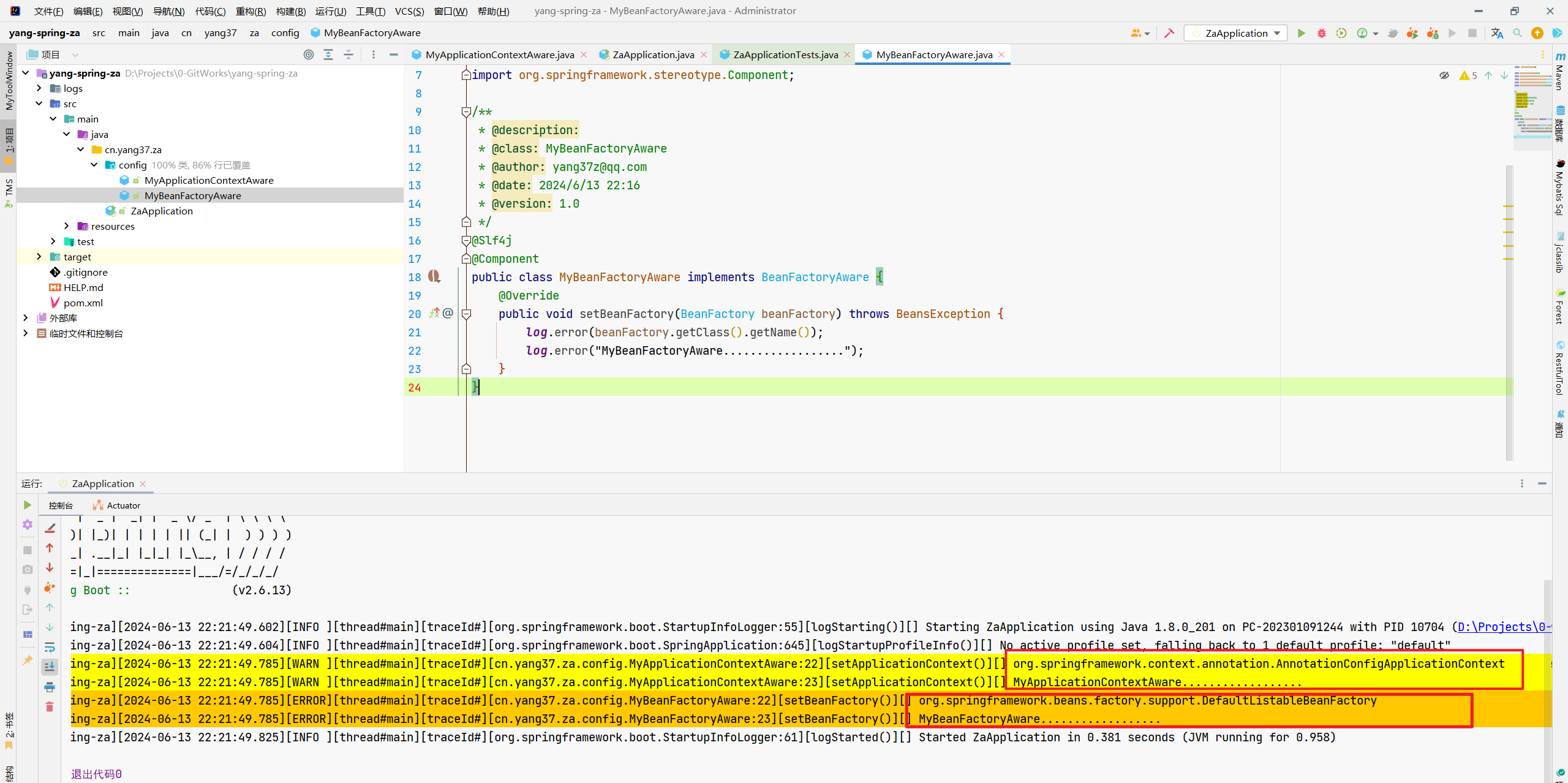Print the console output

tap(50, 686)
